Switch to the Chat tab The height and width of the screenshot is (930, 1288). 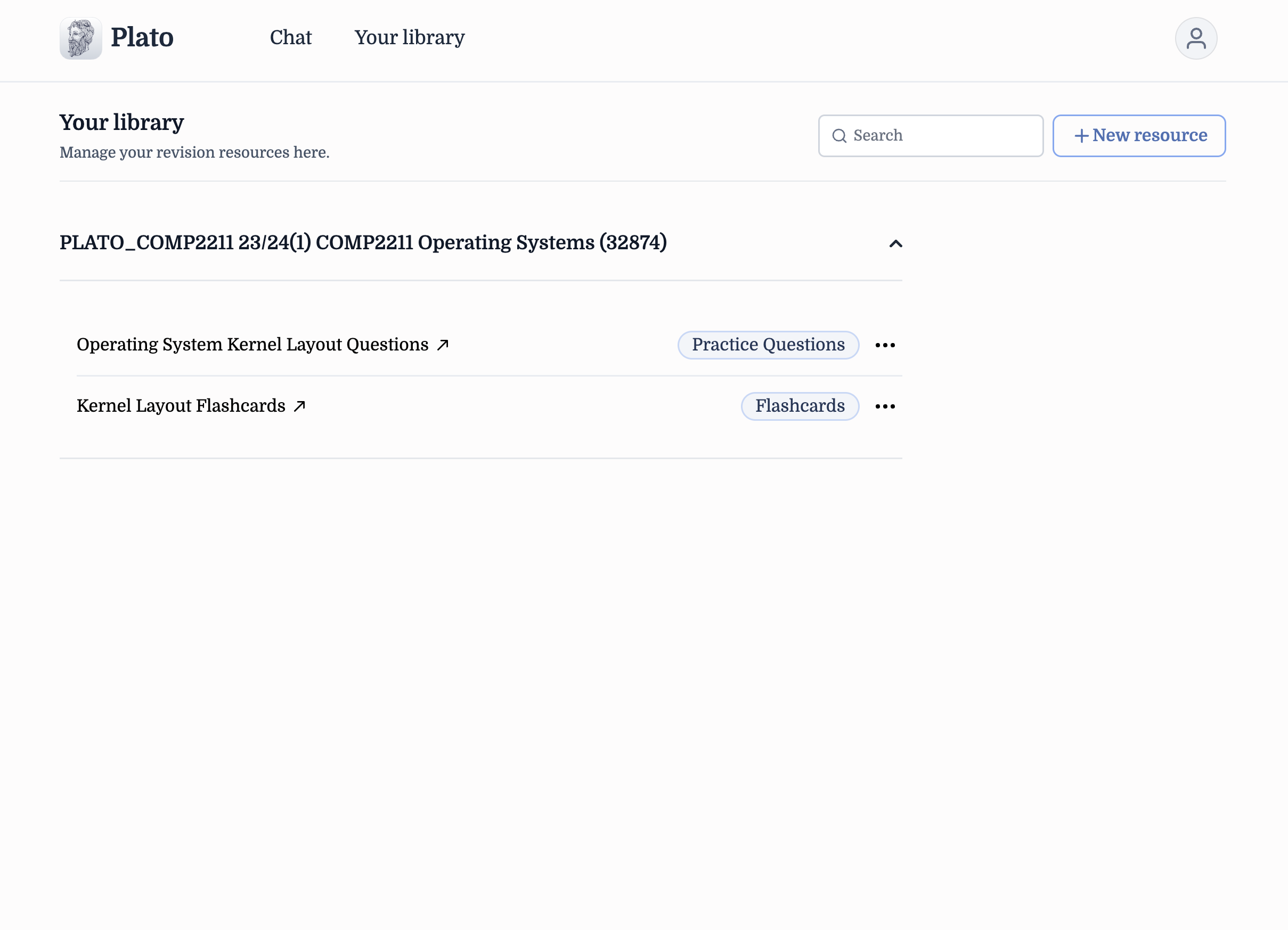tap(290, 37)
